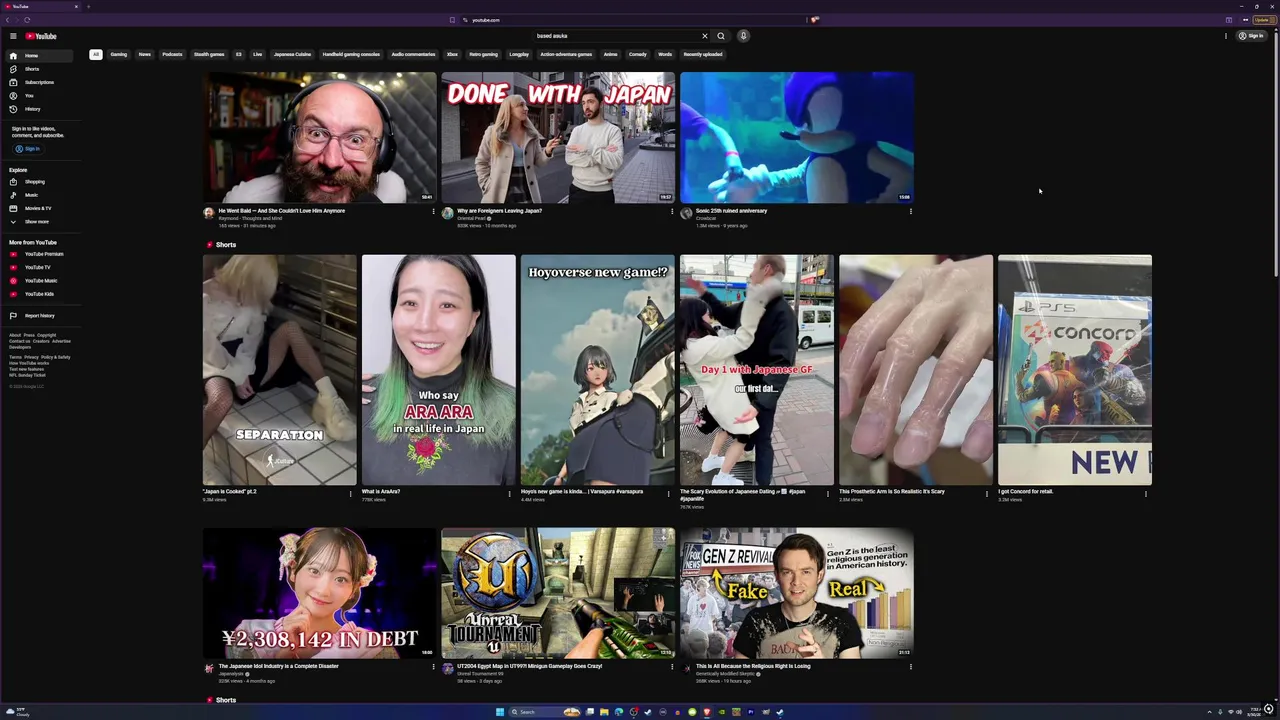Open Unreal Tournament video thumbnail
The image size is (1280, 720).
558,593
